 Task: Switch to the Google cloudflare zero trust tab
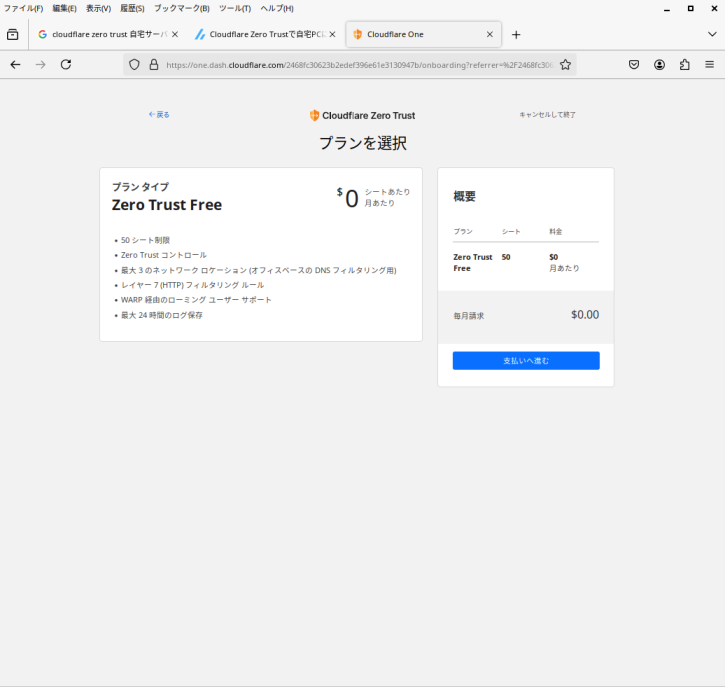click(x=108, y=34)
